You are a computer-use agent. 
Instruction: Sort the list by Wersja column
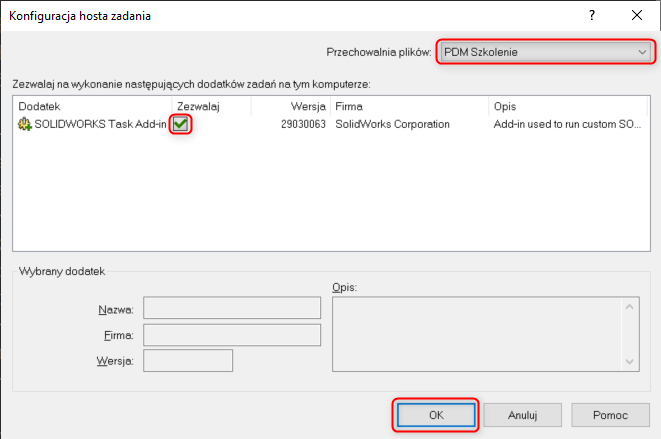point(290,105)
